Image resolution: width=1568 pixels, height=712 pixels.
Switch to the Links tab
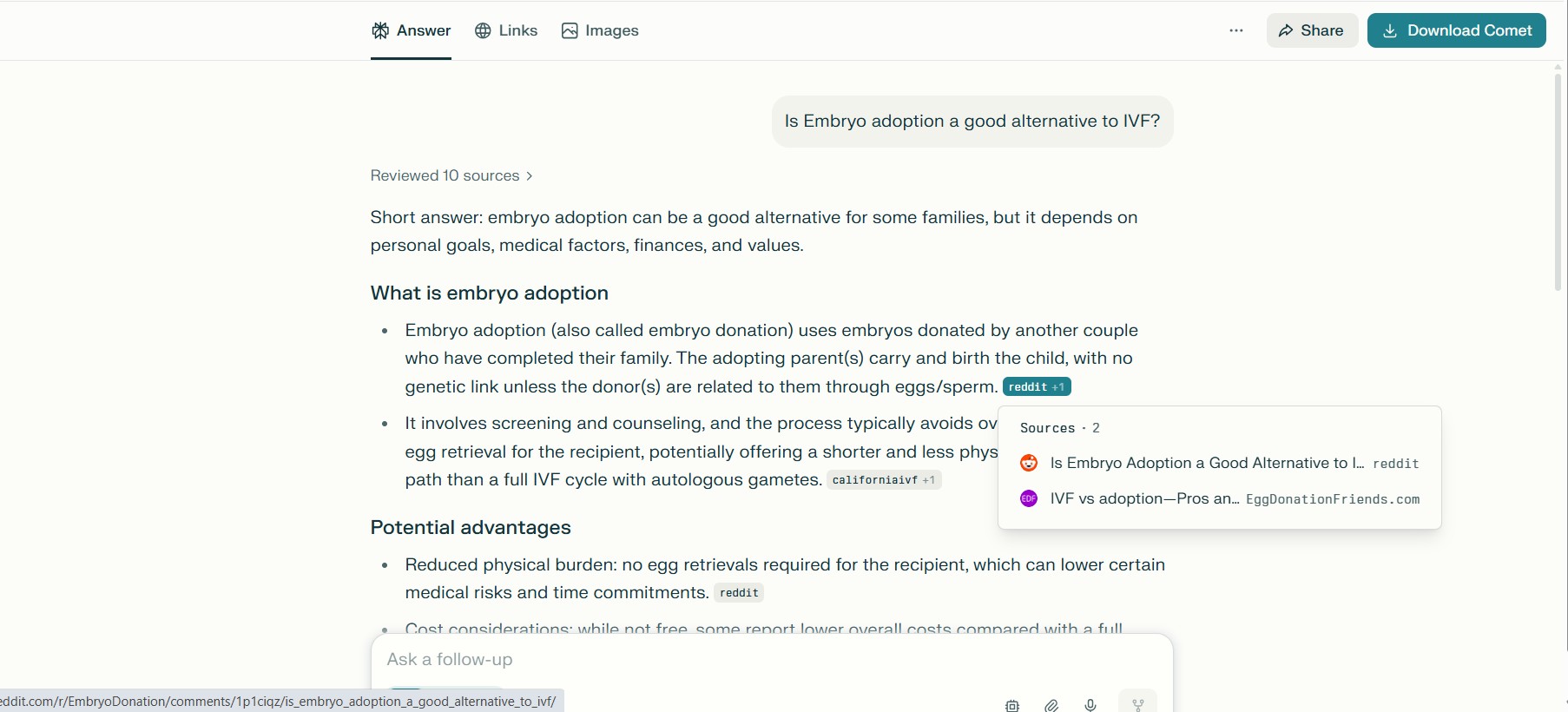(x=506, y=30)
